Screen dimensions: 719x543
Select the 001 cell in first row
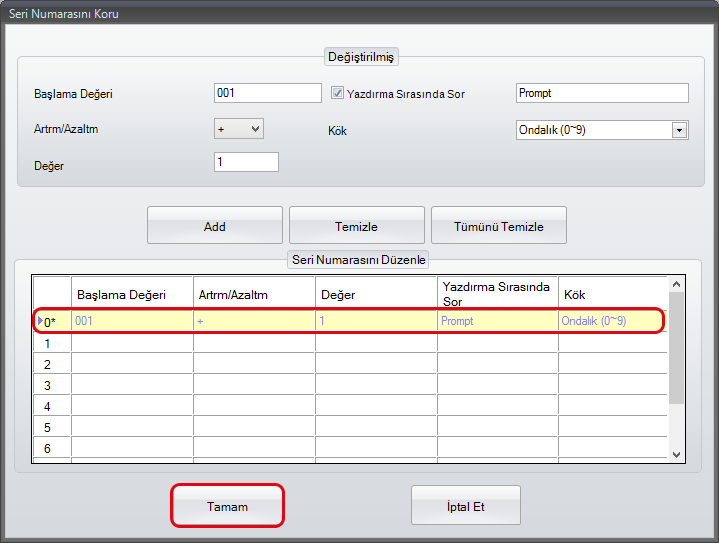click(x=132, y=321)
